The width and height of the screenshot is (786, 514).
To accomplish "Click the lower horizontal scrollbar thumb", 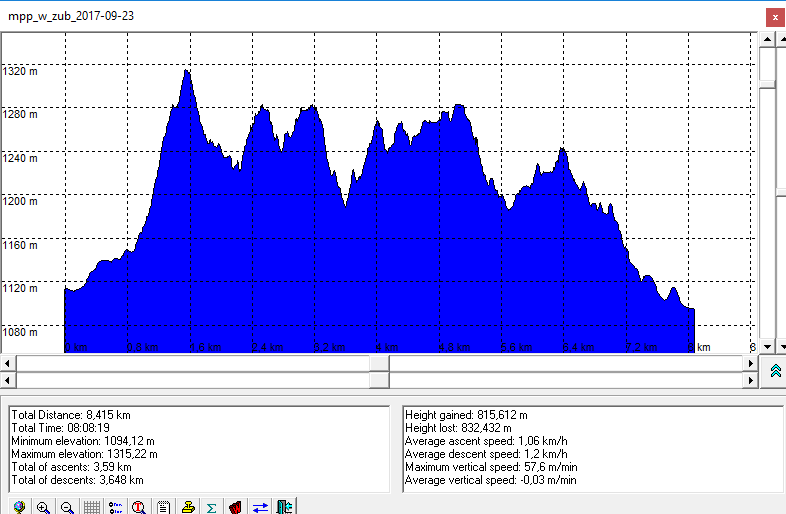I will coord(380,381).
